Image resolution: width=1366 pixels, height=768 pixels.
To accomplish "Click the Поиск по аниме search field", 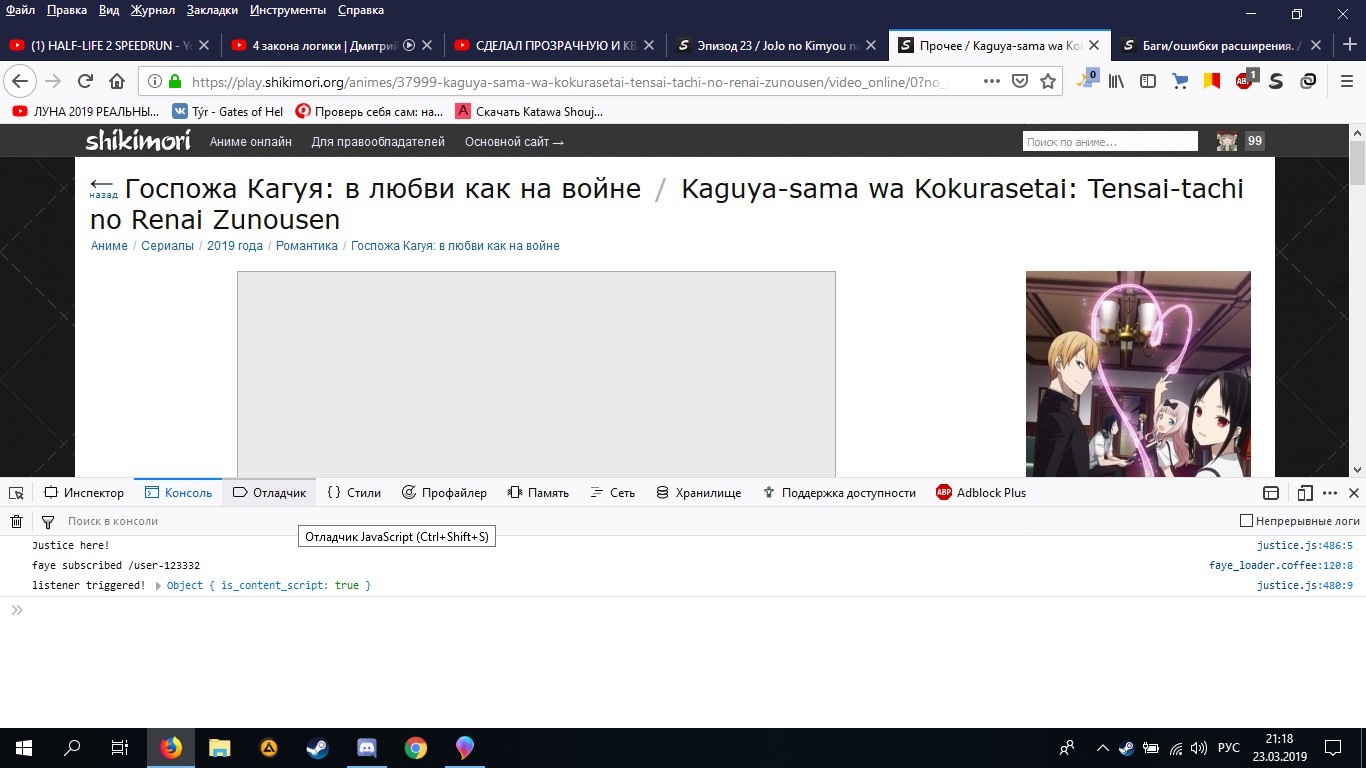I will click(1109, 142).
